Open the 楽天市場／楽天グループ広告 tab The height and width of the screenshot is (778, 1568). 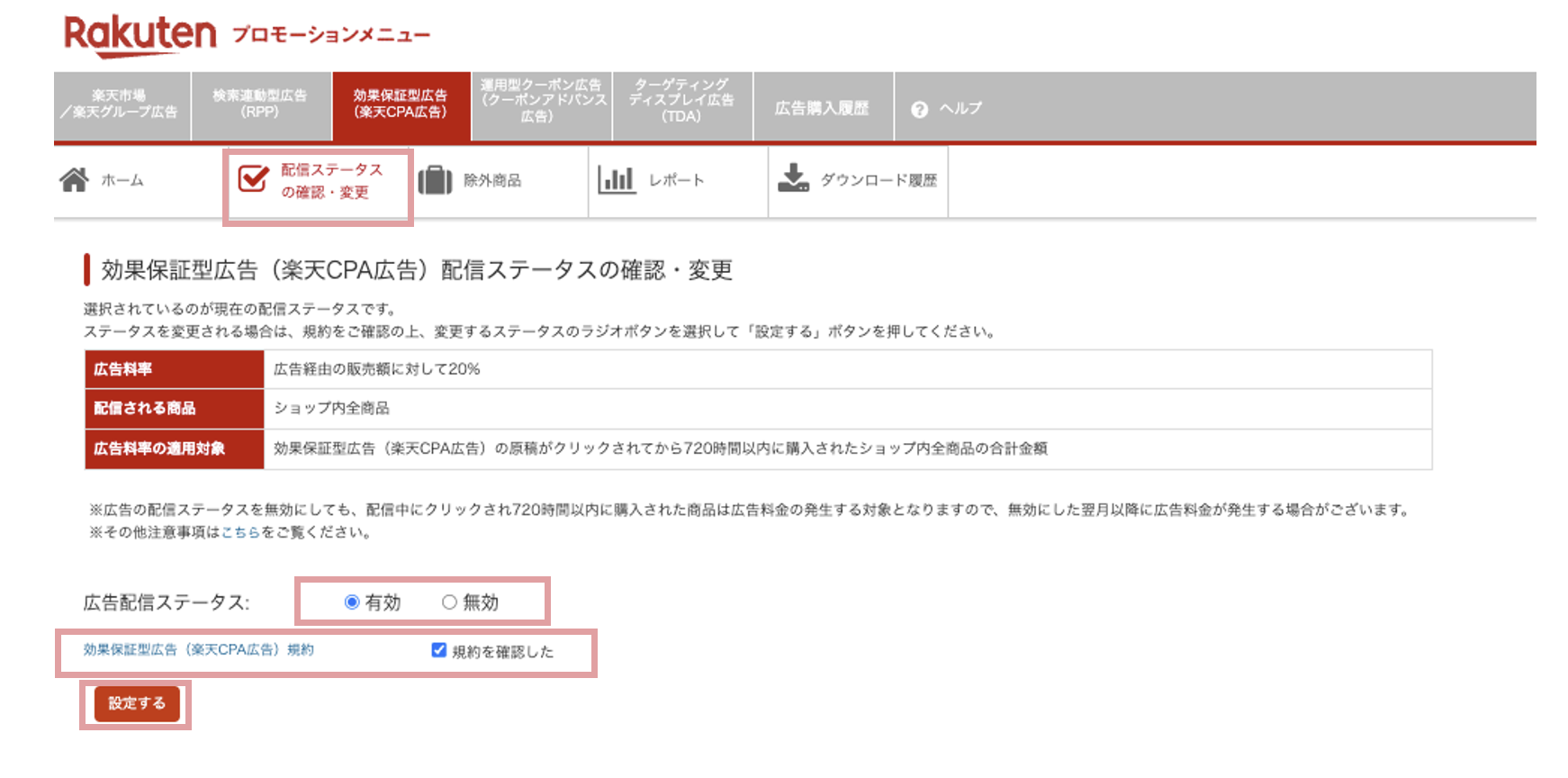[x=122, y=106]
